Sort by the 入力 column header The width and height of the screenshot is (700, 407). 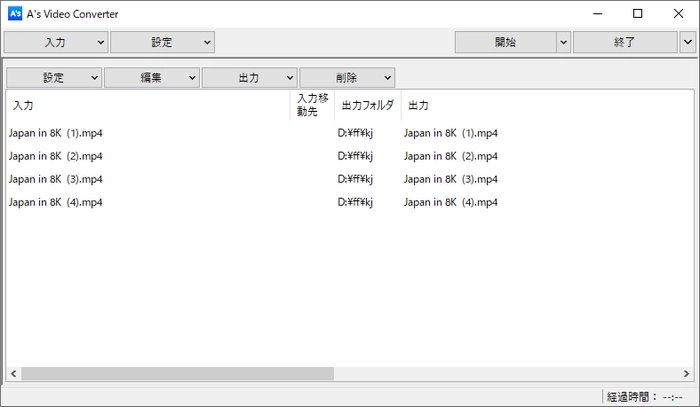pyautogui.click(x=148, y=105)
